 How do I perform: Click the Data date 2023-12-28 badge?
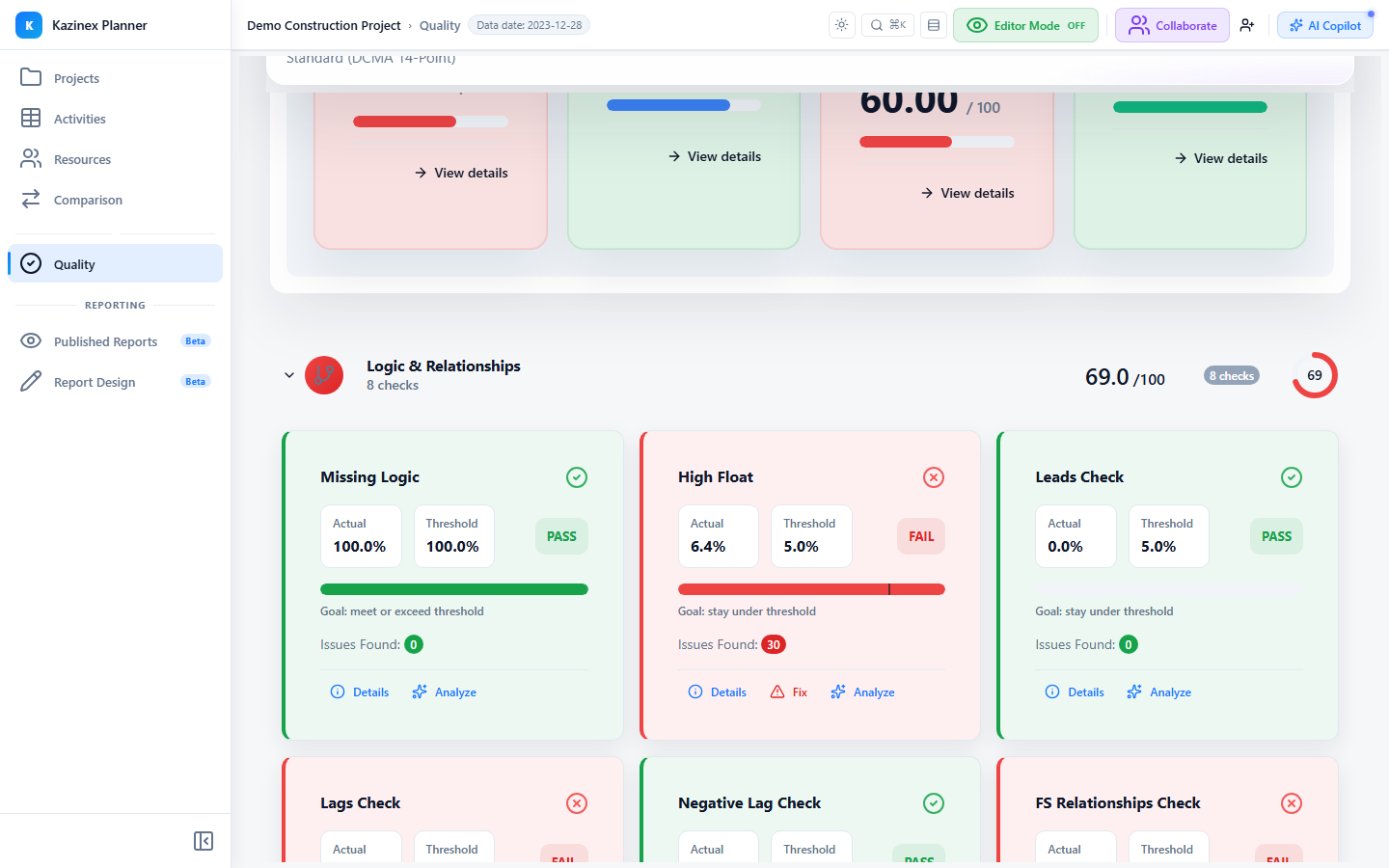529,25
